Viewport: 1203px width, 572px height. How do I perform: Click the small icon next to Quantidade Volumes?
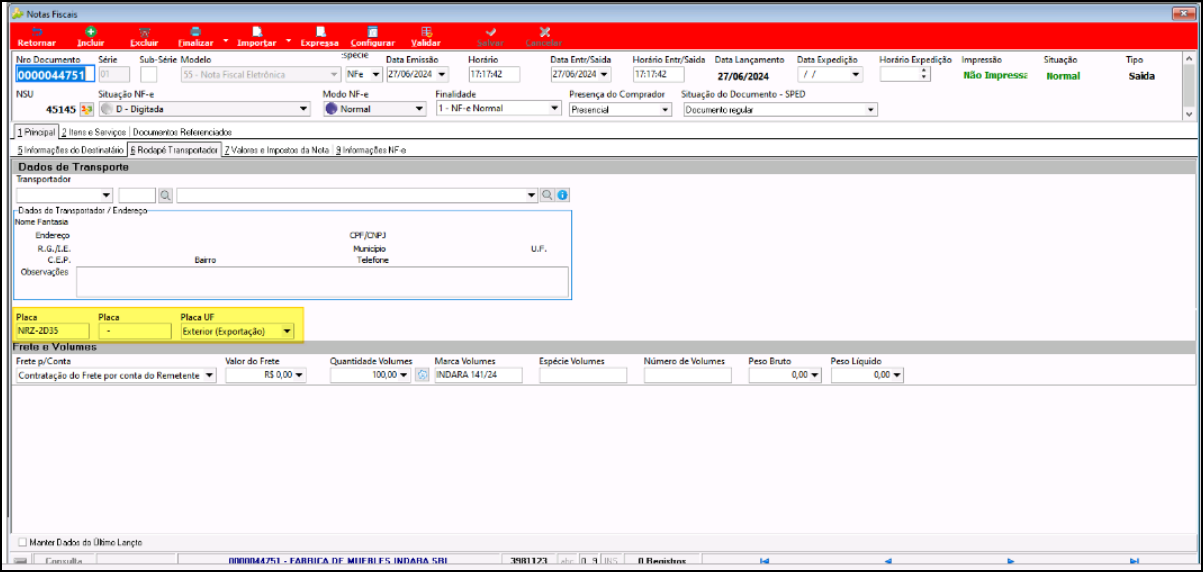point(422,375)
